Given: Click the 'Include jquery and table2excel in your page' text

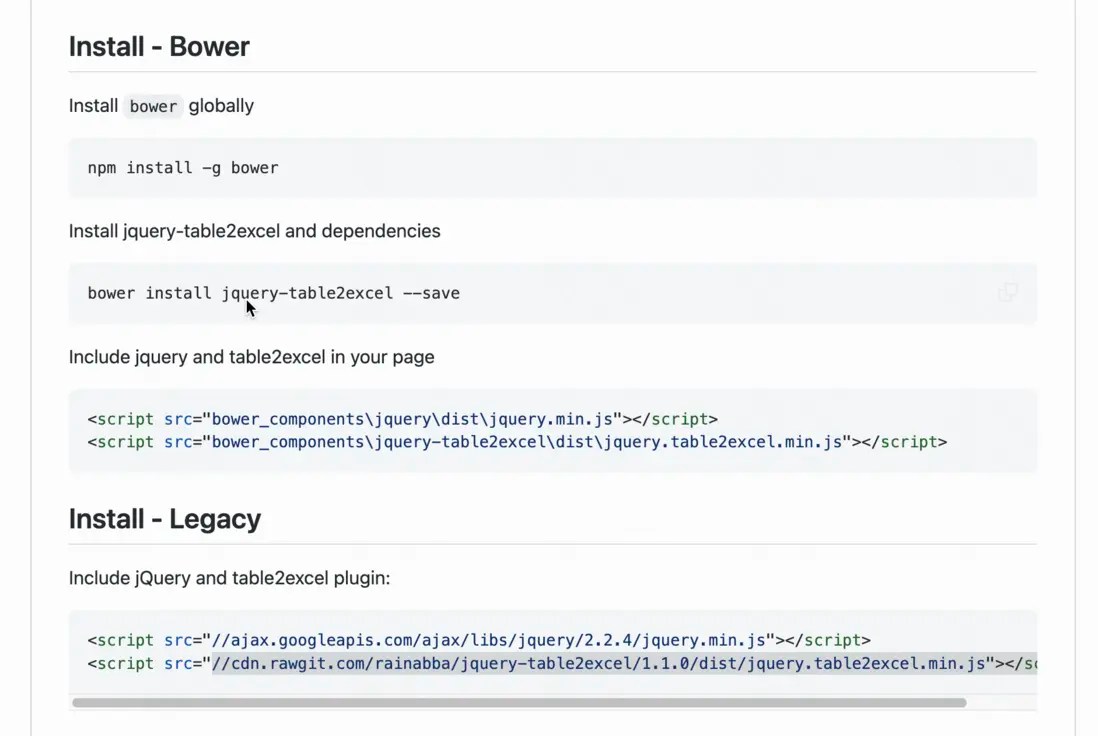Looking at the screenshot, I should tap(251, 356).
